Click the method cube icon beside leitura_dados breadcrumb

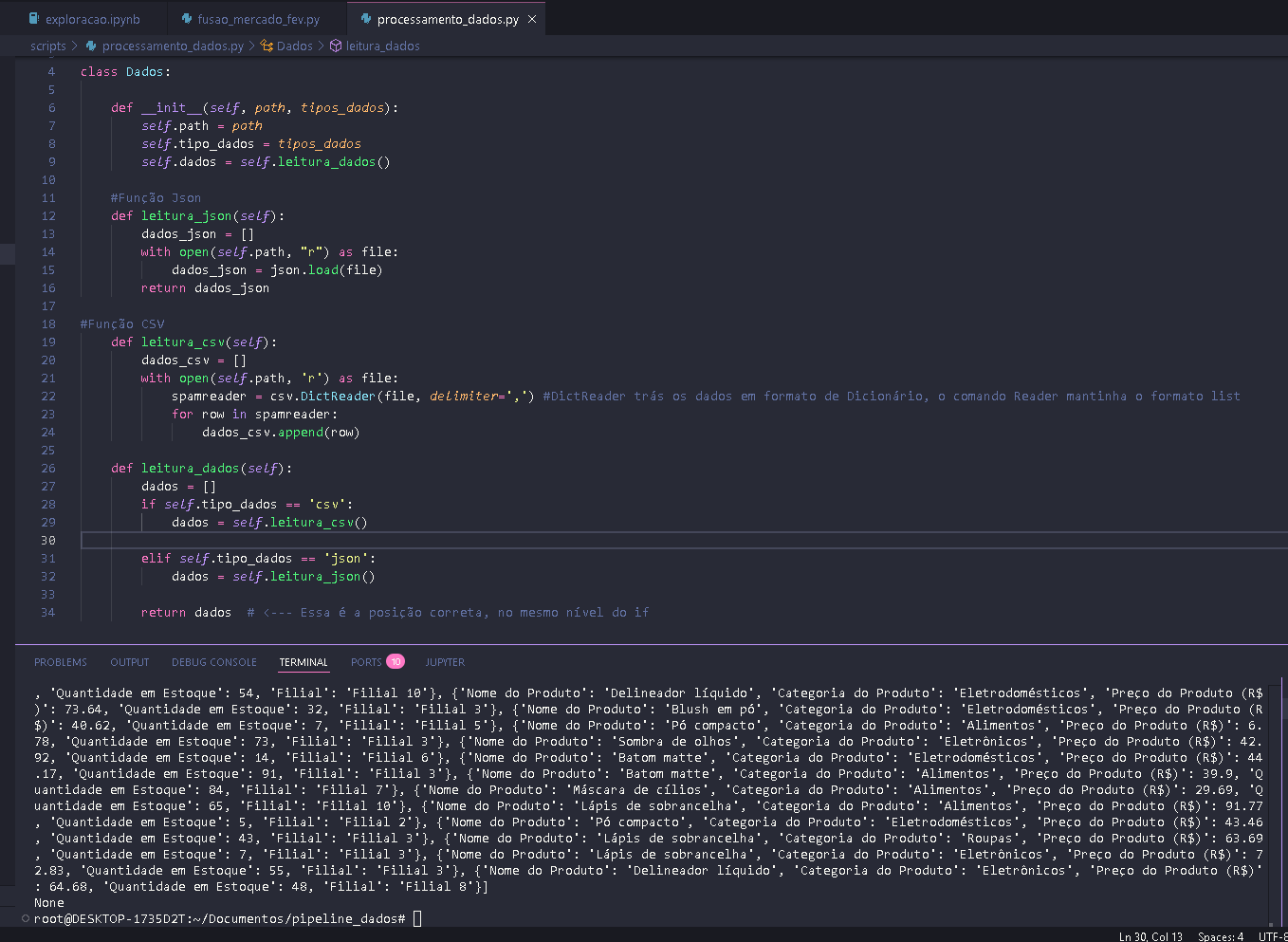[x=336, y=46]
